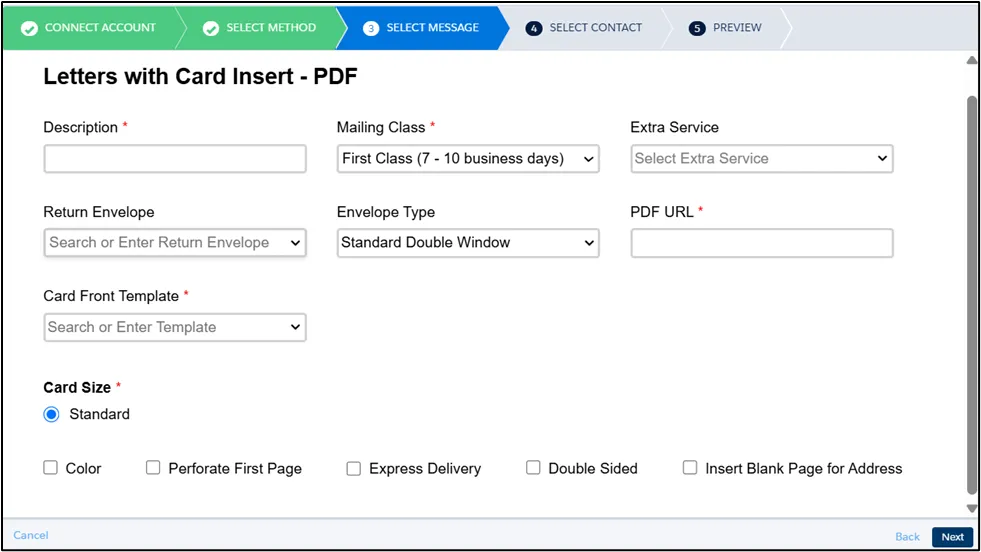
Task: Enable the Double Sided checkbox
Action: pos(533,468)
